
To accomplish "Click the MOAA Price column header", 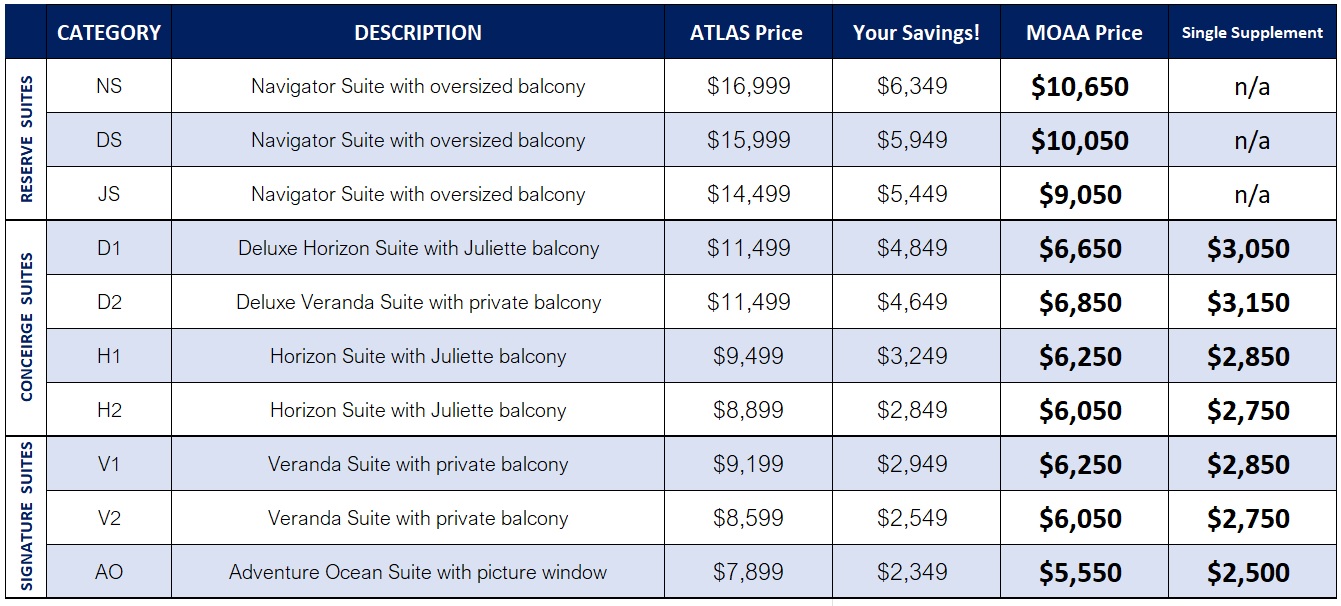I will 1084,32.
